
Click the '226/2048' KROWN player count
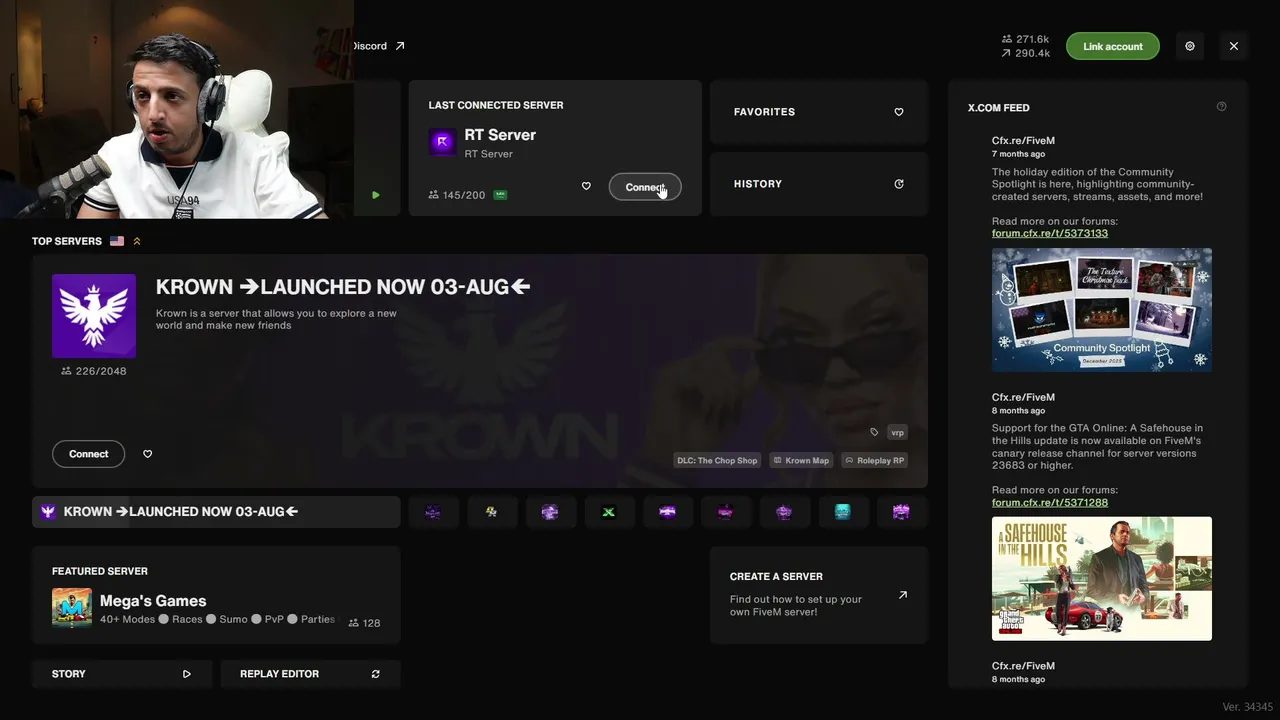click(x=100, y=371)
